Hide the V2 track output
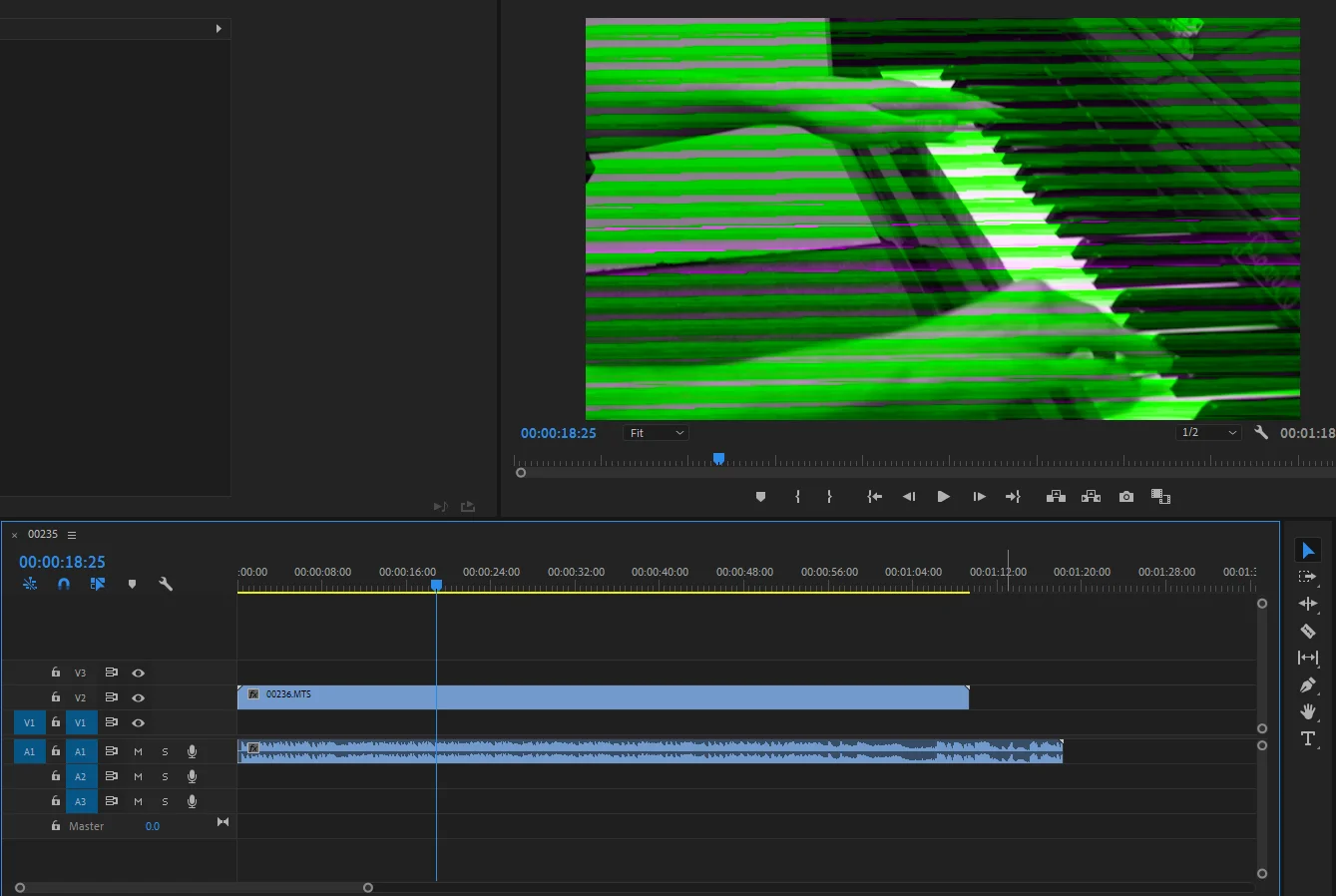This screenshot has height=896, width=1336. tap(139, 697)
